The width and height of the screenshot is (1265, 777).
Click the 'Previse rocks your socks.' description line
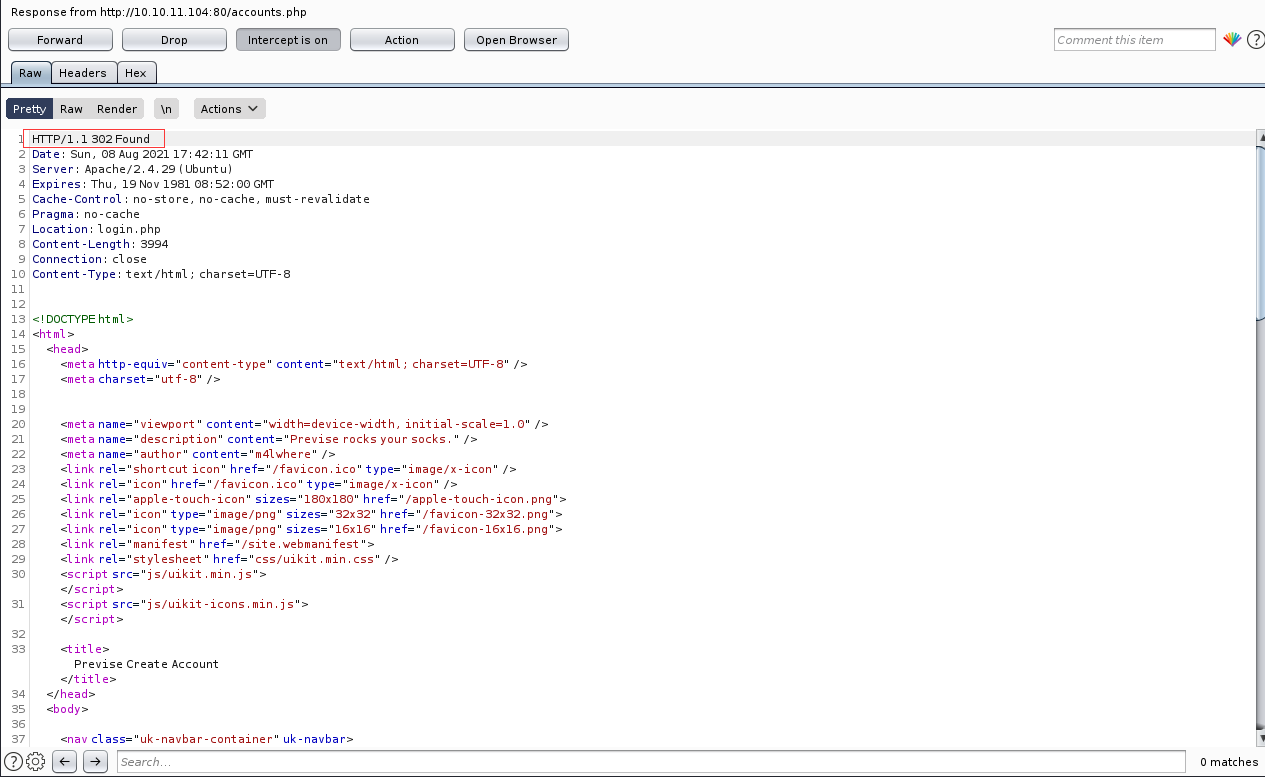pos(269,439)
